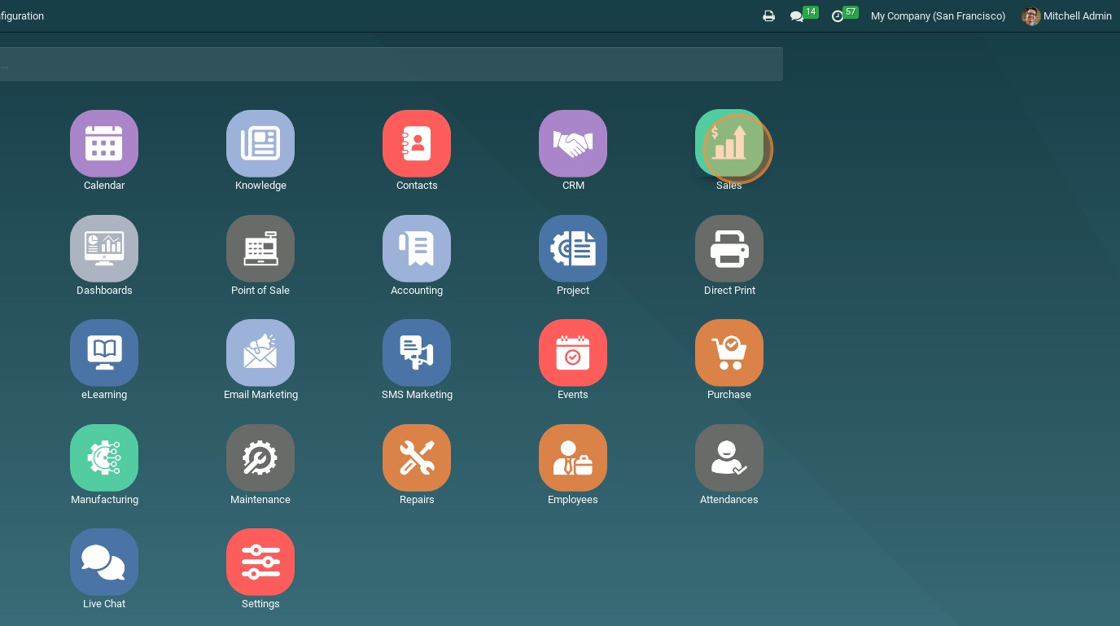This screenshot has height=626, width=1120.
Task: Open the Employees app
Action: coord(573,458)
